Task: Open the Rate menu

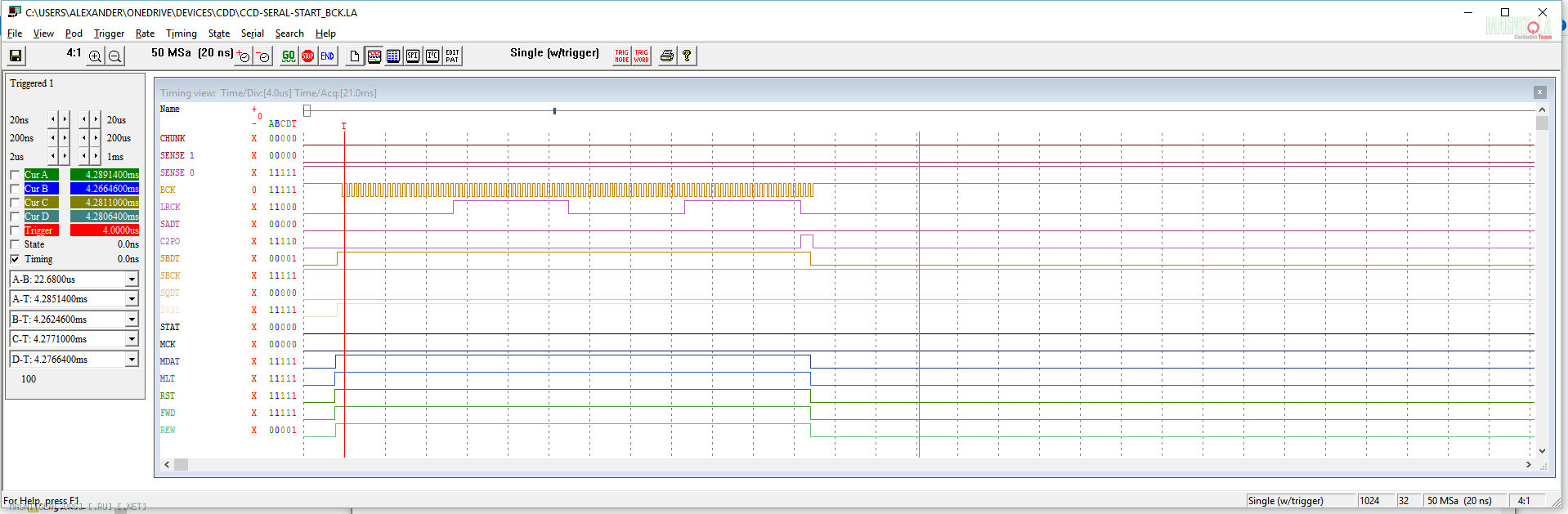Action: [145, 34]
